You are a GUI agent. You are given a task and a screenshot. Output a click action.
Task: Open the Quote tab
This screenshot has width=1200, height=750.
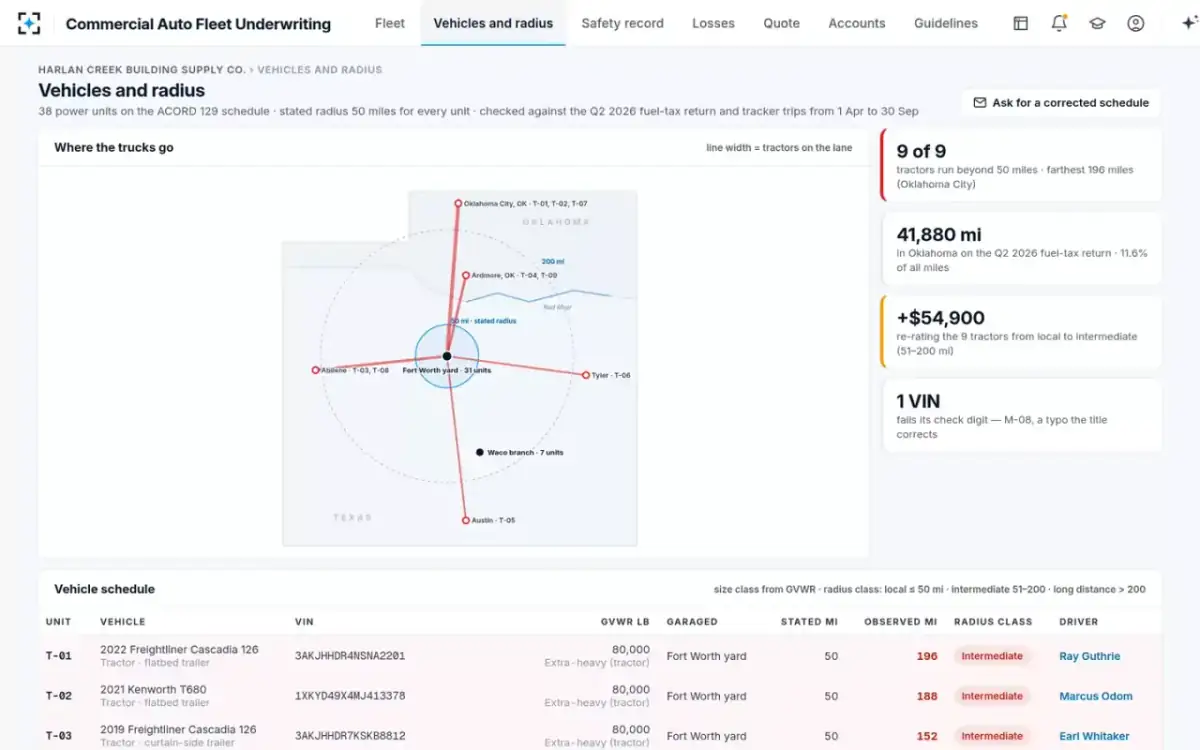(781, 23)
